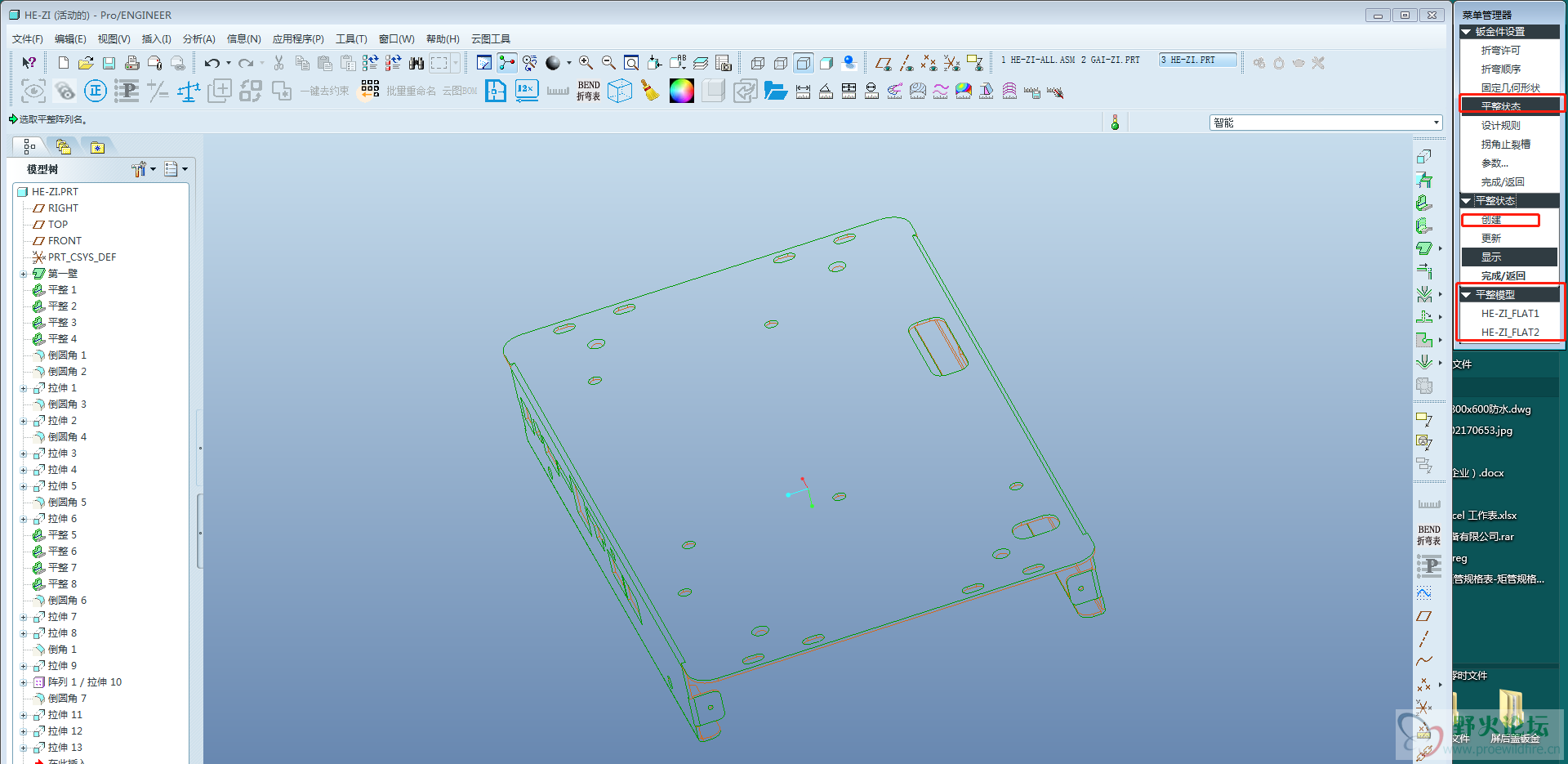This screenshot has height=764, width=1568.
Task: Click BEND 折弯表 in right toolbar
Action: pyautogui.click(x=1428, y=535)
